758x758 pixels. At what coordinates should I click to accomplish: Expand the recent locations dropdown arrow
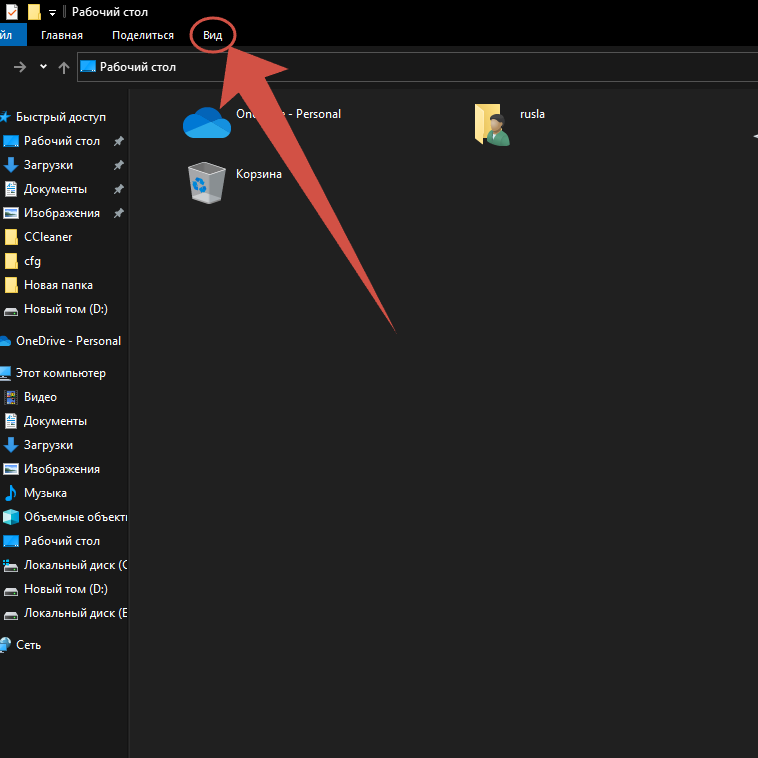click(43, 67)
